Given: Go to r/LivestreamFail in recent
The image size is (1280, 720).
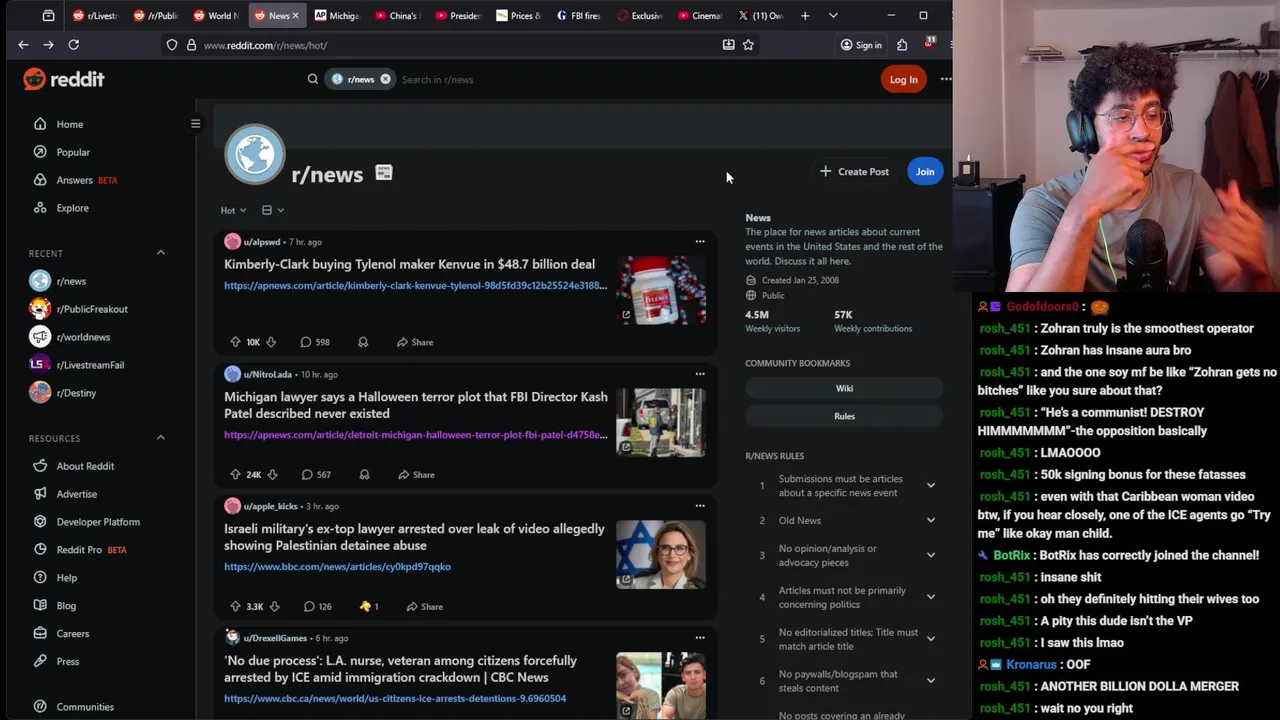Looking at the screenshot, I should [78, 365].
